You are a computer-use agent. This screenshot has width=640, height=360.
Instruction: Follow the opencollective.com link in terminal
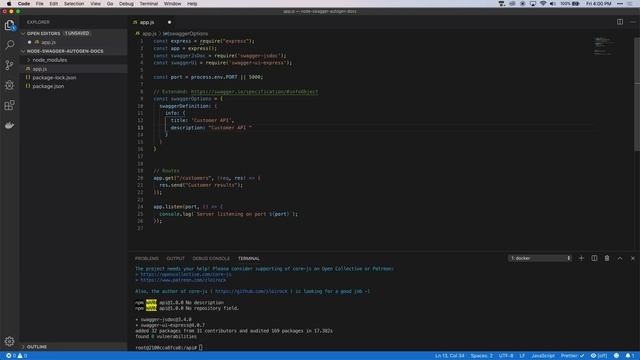186,275
